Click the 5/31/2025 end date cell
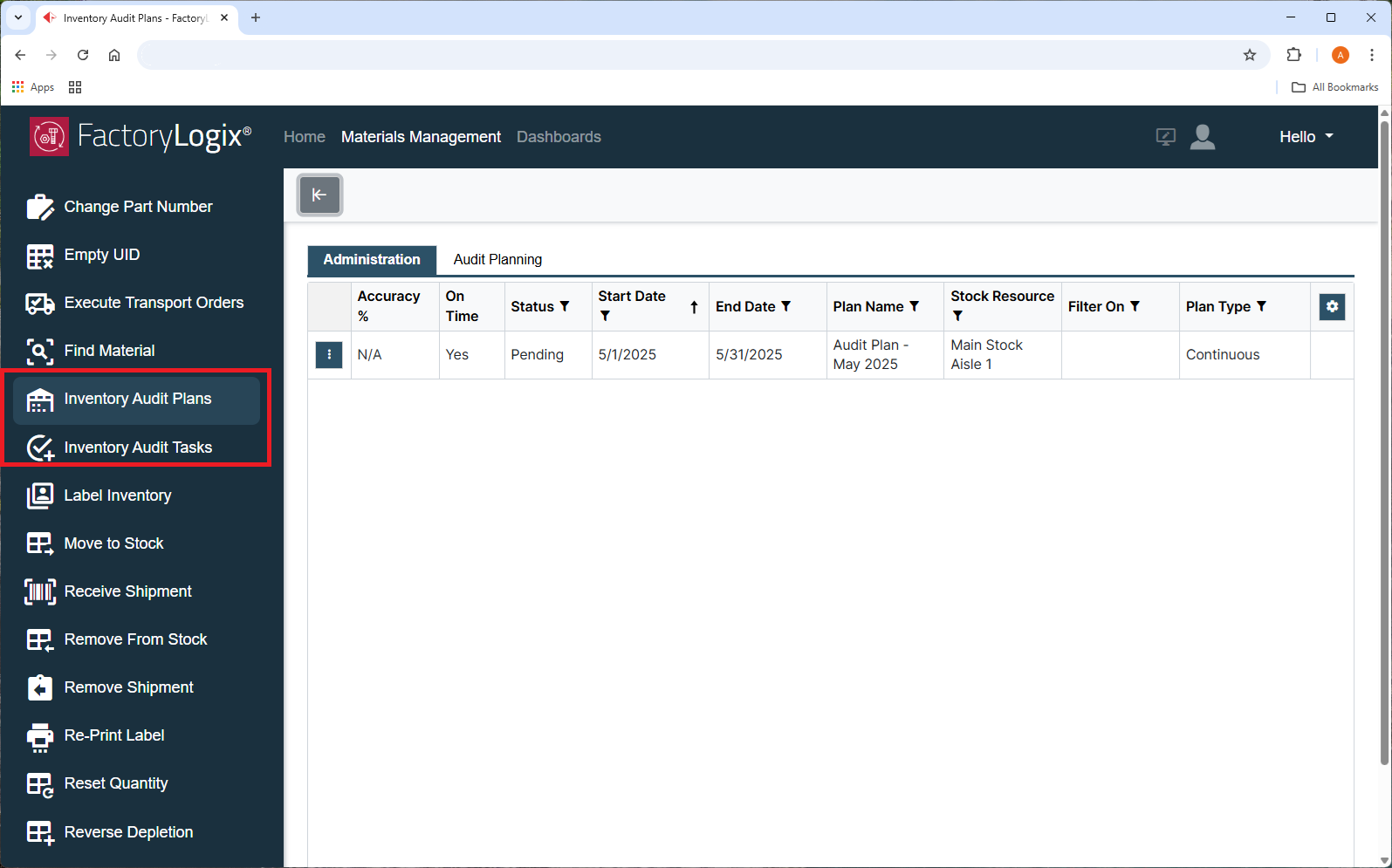Viewport: 1392px width, 868px height. click(768, 355)
